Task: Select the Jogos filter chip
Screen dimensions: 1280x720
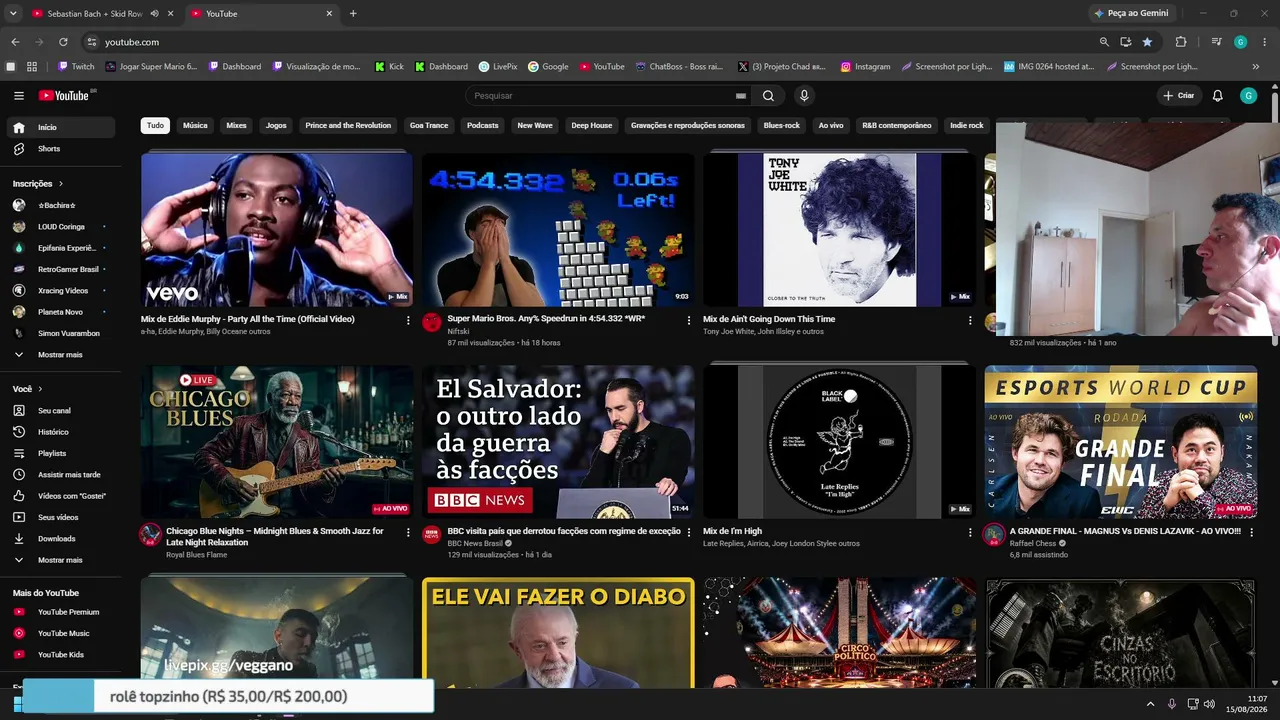Action: [x=276, y=126]
